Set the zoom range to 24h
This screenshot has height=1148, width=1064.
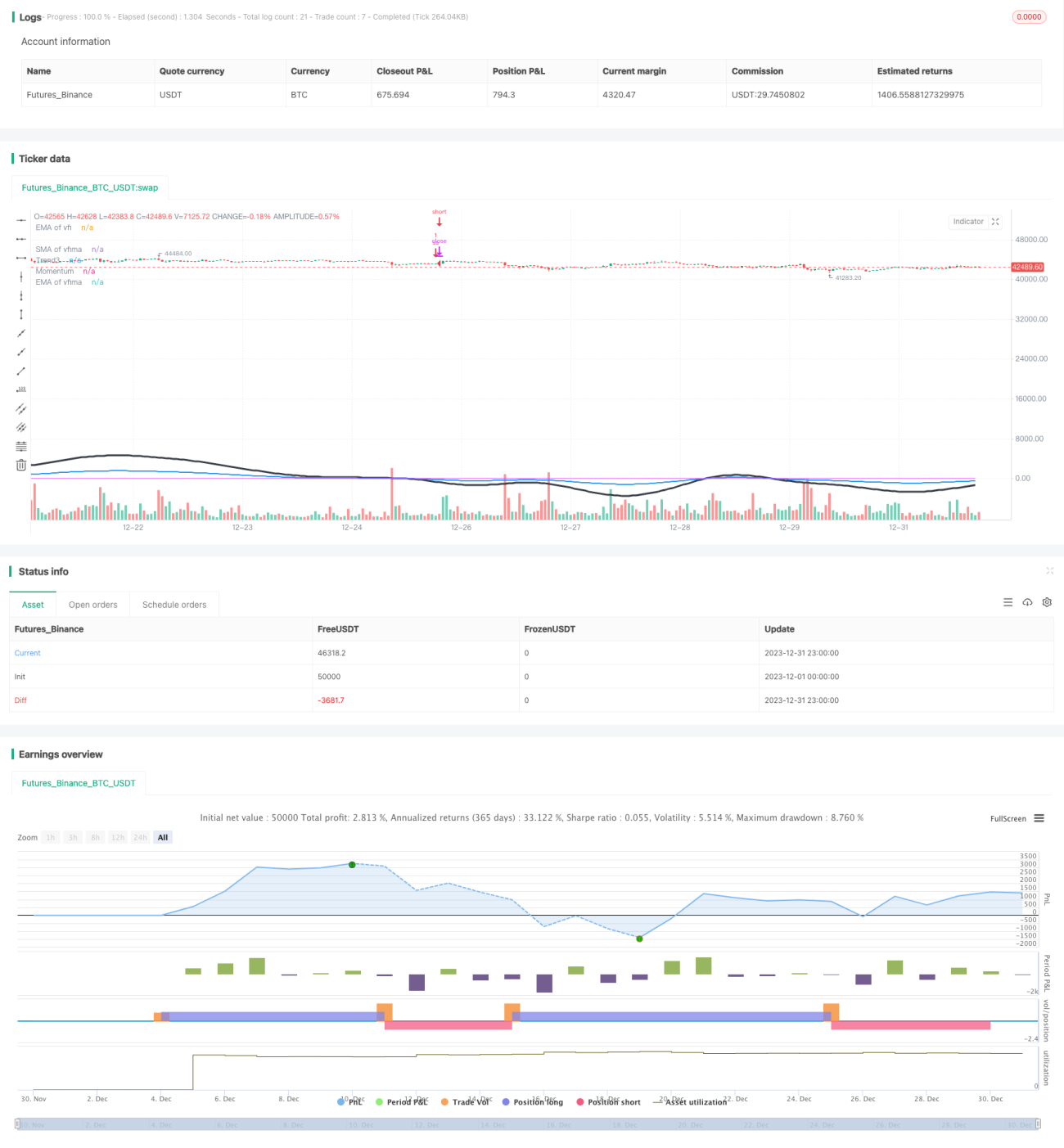click(x=140, y=837)
